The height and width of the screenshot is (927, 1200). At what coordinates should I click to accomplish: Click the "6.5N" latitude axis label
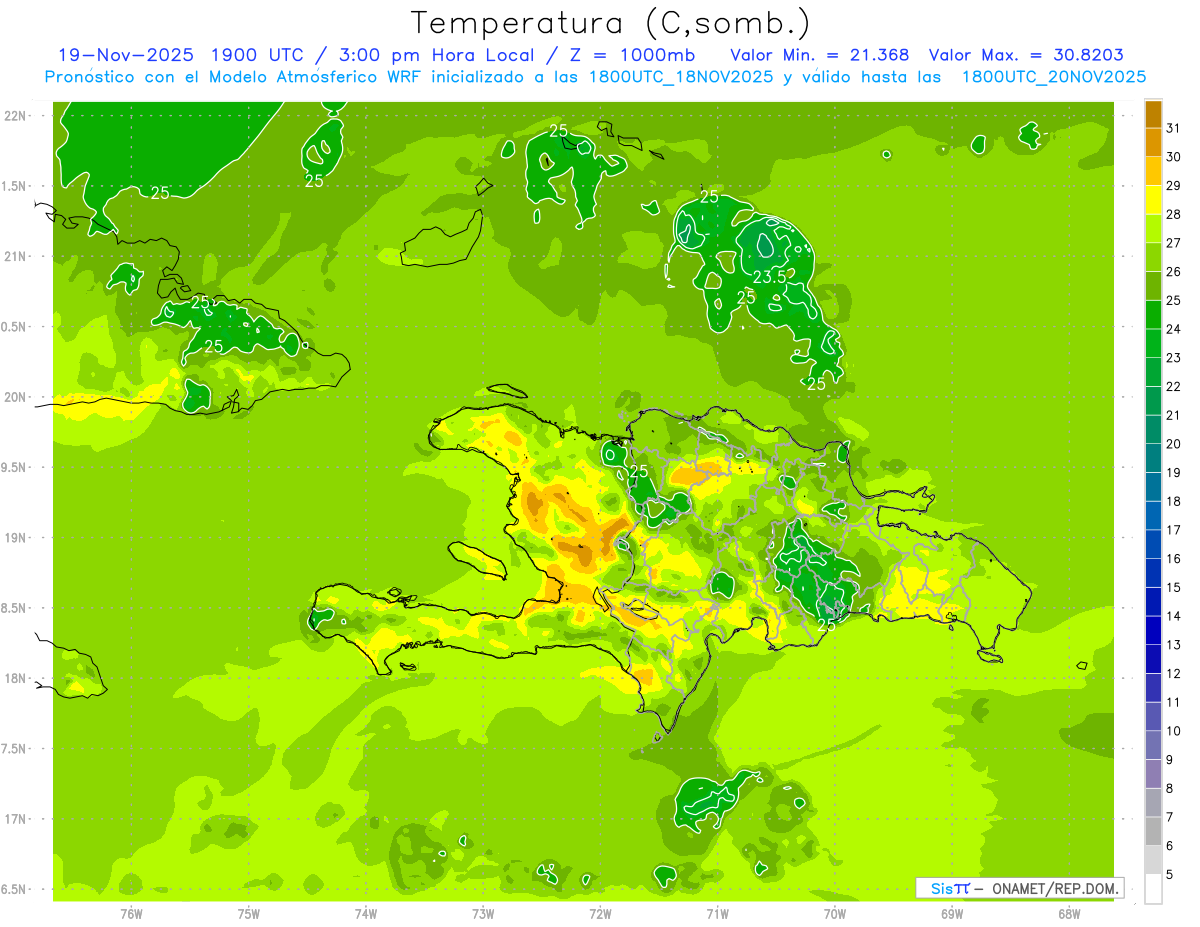click(15, 889)
